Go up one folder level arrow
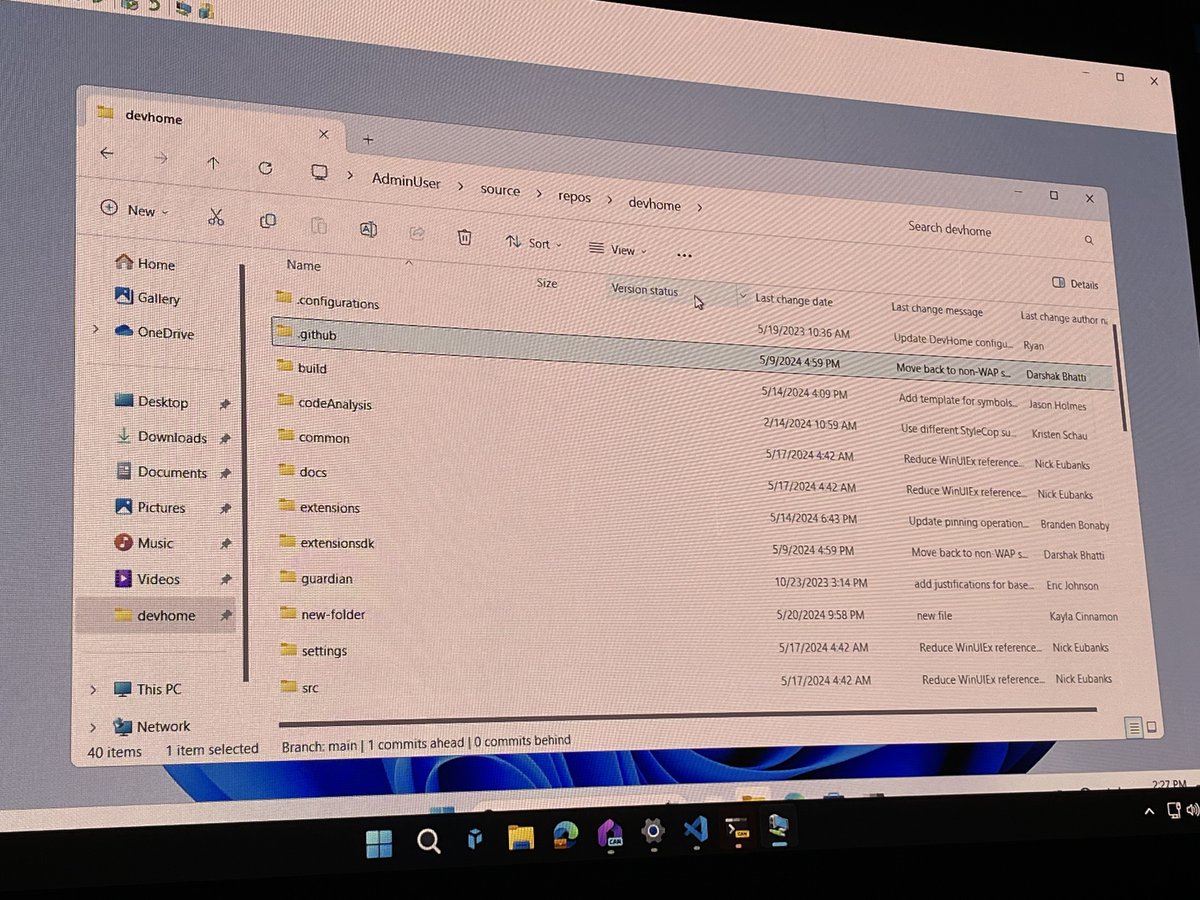Viewport: 1200px width, 900px height. point(213,163)
